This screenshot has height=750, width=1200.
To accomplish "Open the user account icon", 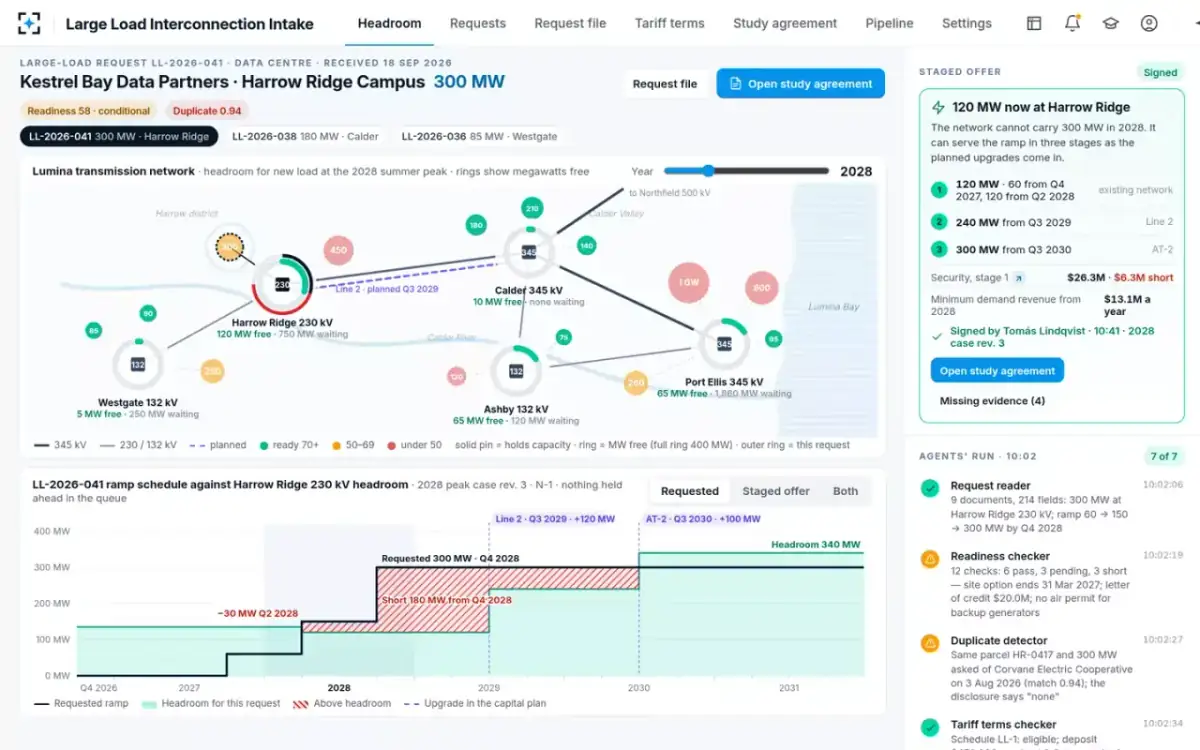I will 1149,23.
